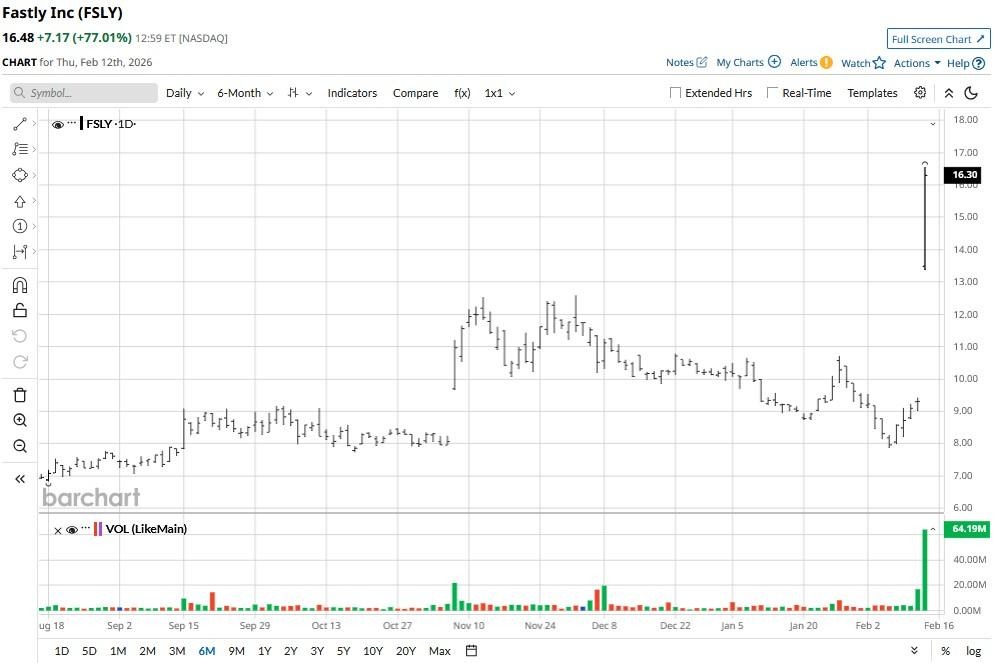This screenshot has height=663, width=994.
Task: Open the 6-Month period dropdown
Action: [245, 93]
